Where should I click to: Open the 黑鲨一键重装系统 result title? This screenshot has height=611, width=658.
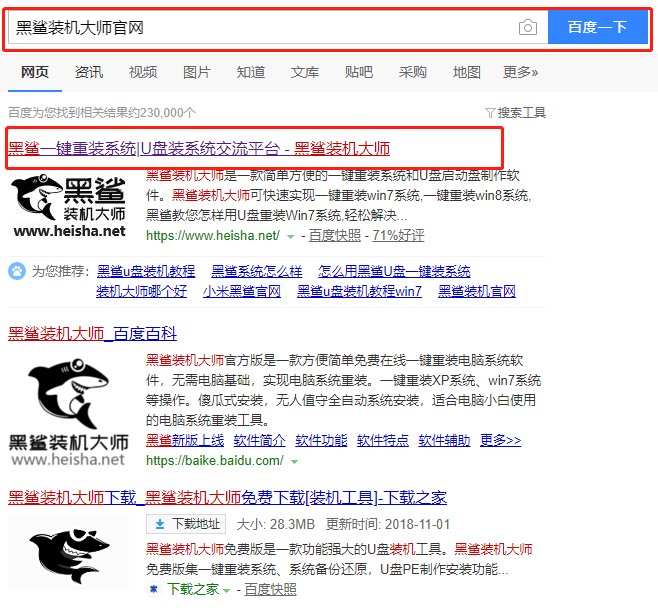tap(199, 149)
